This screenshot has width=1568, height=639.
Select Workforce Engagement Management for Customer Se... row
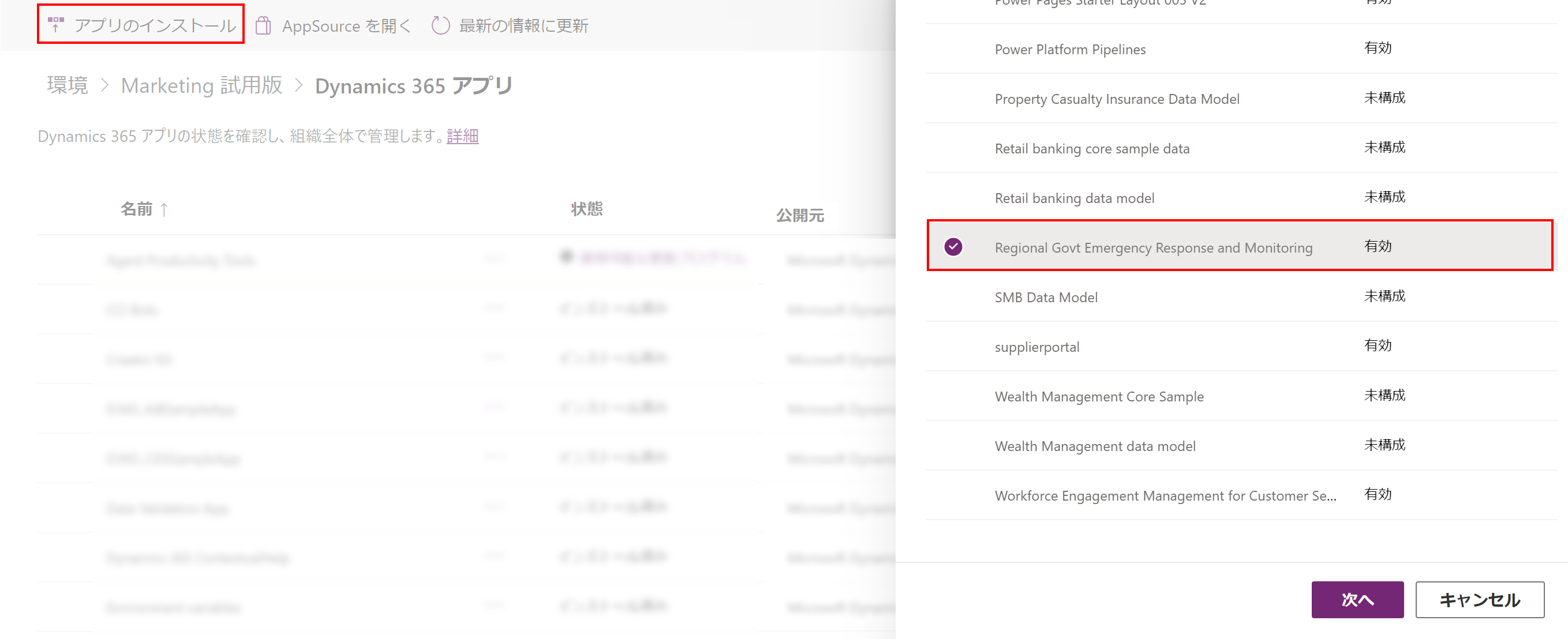(1241, 495)
